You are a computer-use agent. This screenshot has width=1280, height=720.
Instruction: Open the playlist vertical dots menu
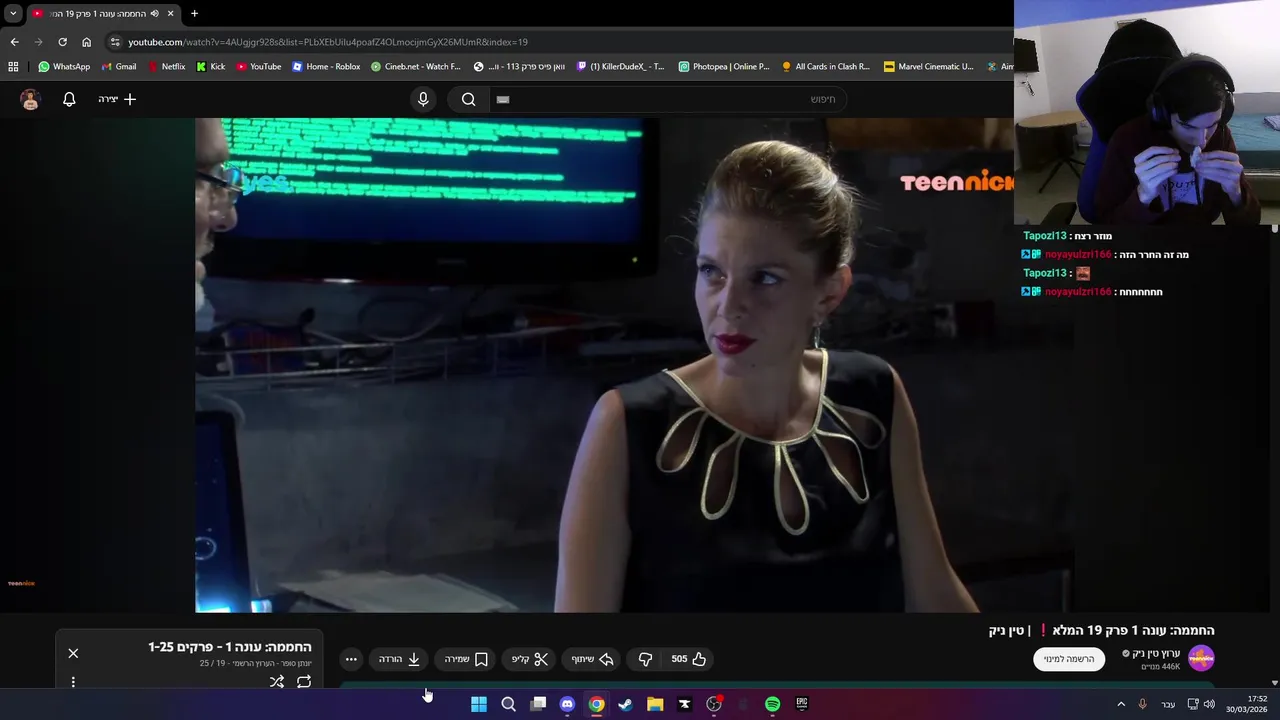(x=73, y=682)
